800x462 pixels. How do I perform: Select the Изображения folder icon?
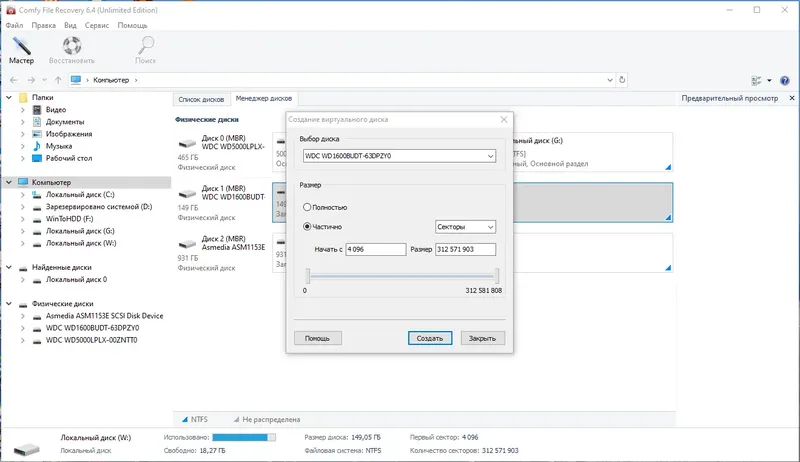pyautogui.click(x=37, y=134)
